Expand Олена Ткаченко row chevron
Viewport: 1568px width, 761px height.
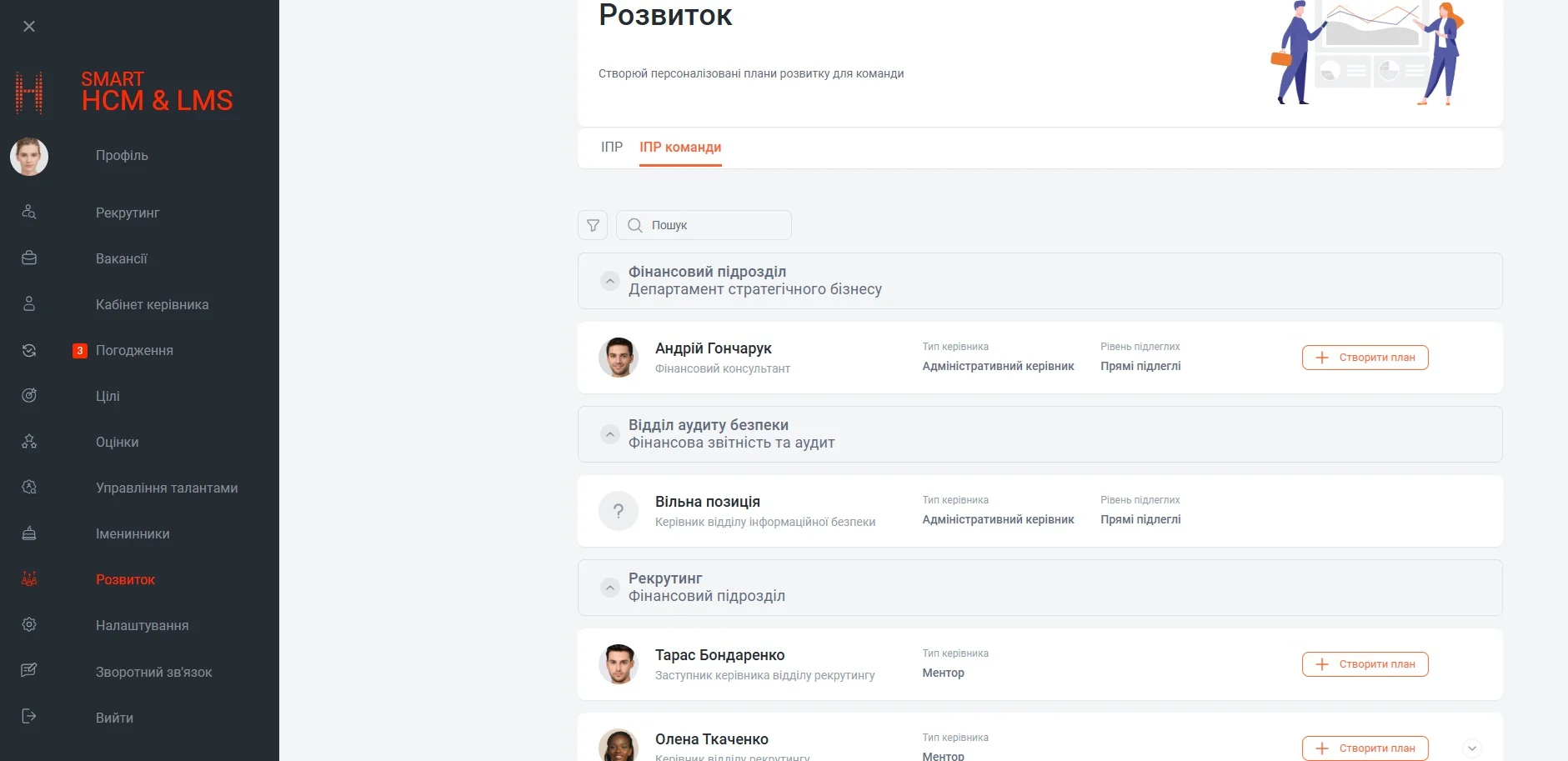[1472, 748]
